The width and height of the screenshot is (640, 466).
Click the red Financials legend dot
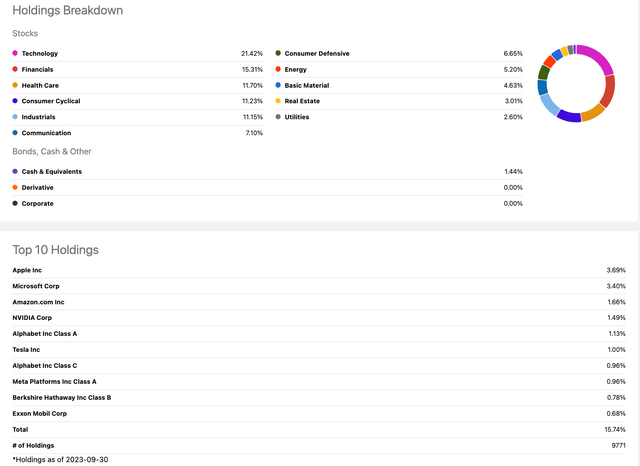(15, 70)
